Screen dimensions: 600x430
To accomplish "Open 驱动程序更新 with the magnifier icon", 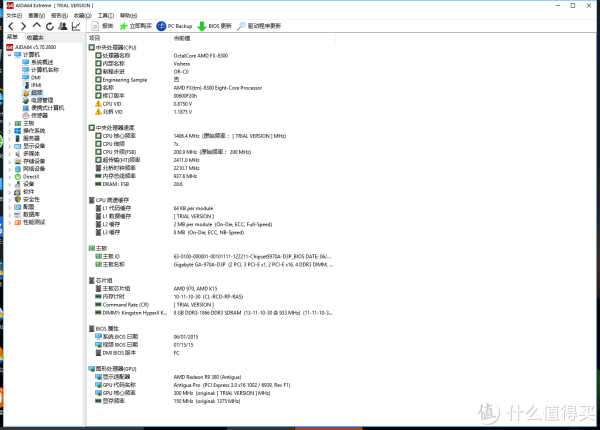I will pos(259,26).
